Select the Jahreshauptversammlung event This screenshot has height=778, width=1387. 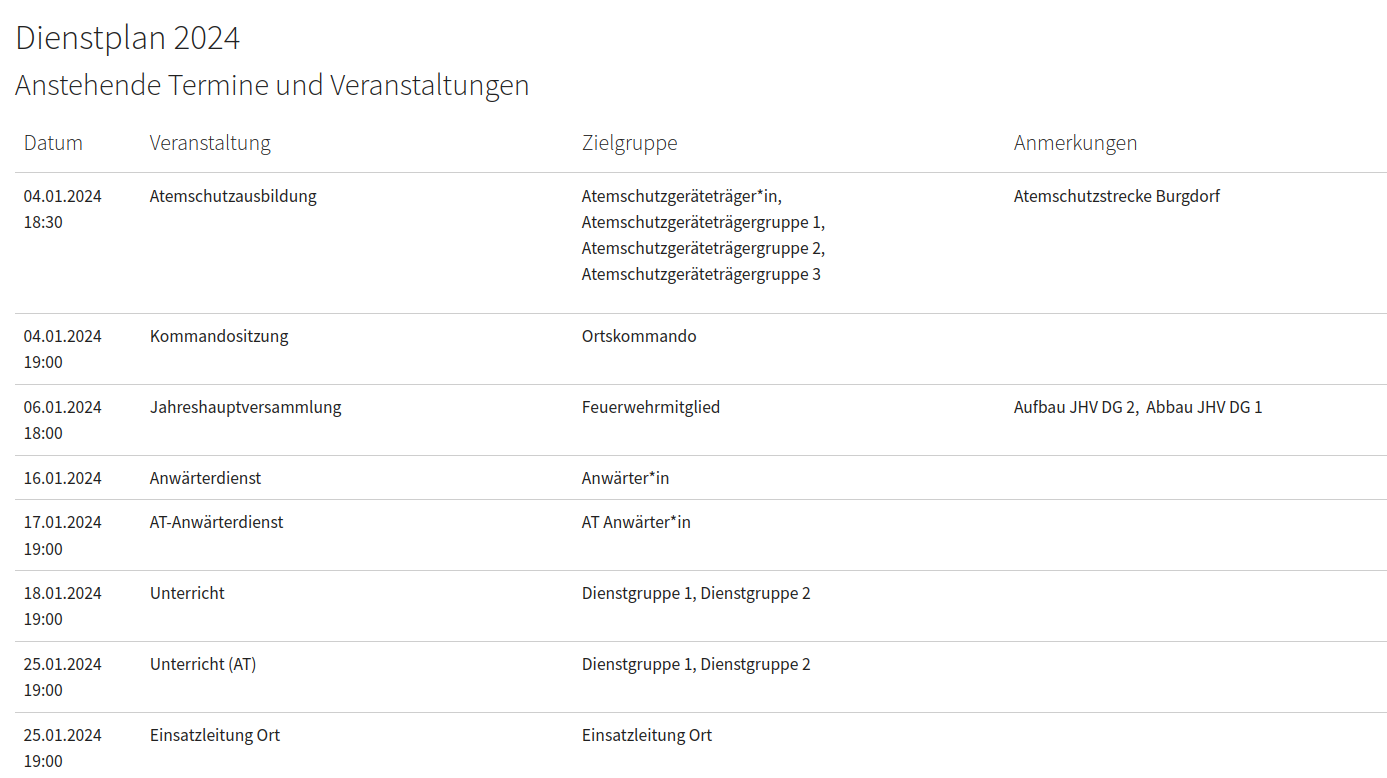[x=245, y=407]
